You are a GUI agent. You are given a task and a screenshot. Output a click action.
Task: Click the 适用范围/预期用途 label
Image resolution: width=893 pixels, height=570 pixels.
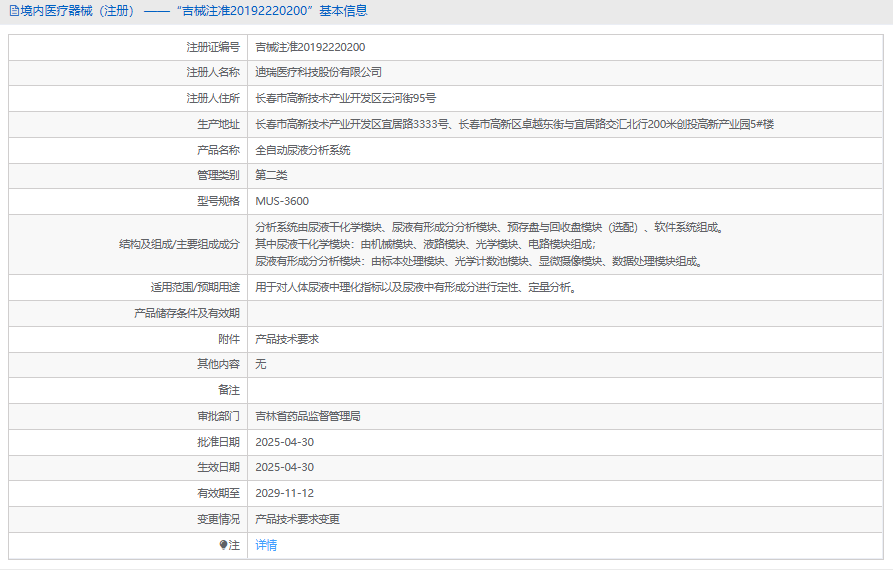pyautogui.click(x=195, y=288)
